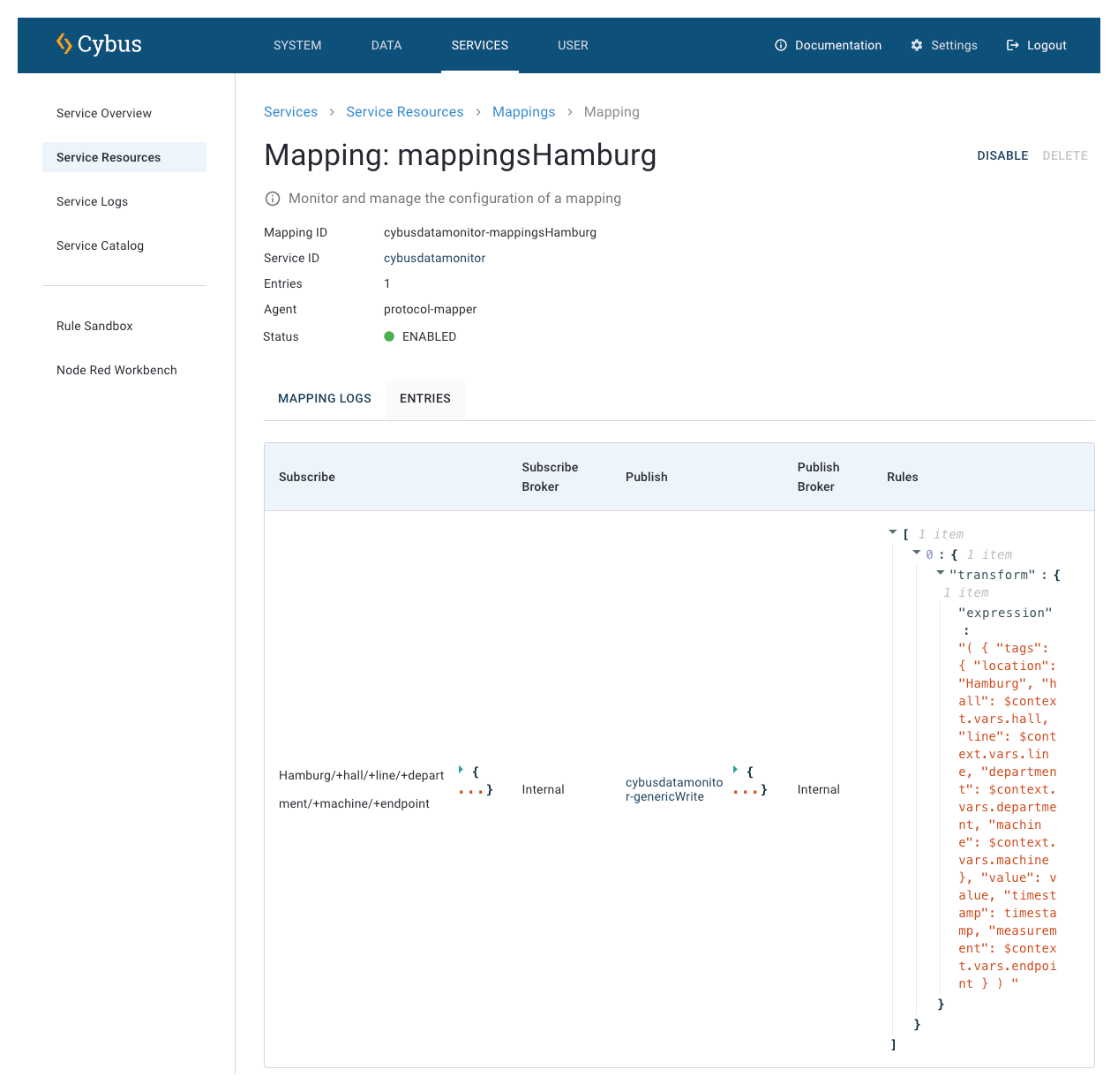The height and width of the screenshot is (1092, 1118).
Task: Collapse the Rules root array
Action: (x=893, y=532)
